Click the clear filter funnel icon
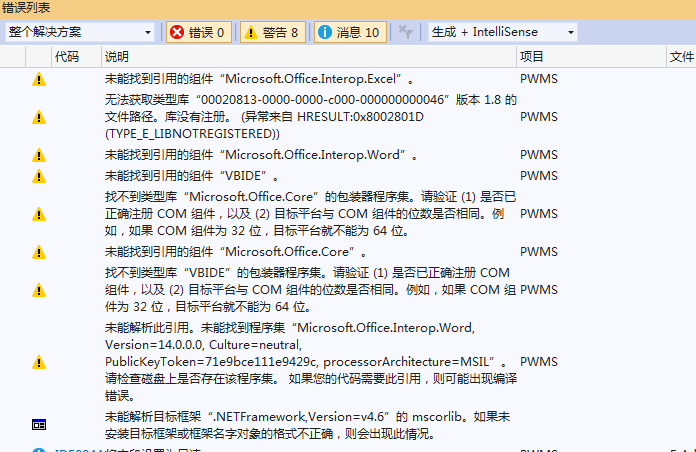 405,32
